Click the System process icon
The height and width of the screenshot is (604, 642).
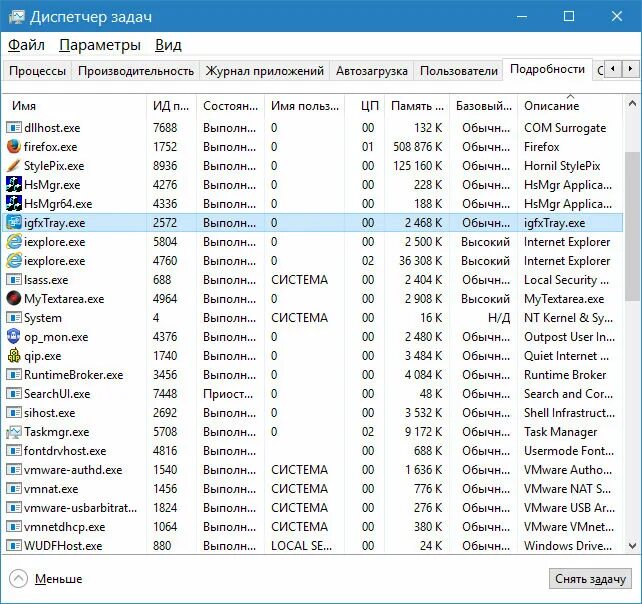point(14,318)
